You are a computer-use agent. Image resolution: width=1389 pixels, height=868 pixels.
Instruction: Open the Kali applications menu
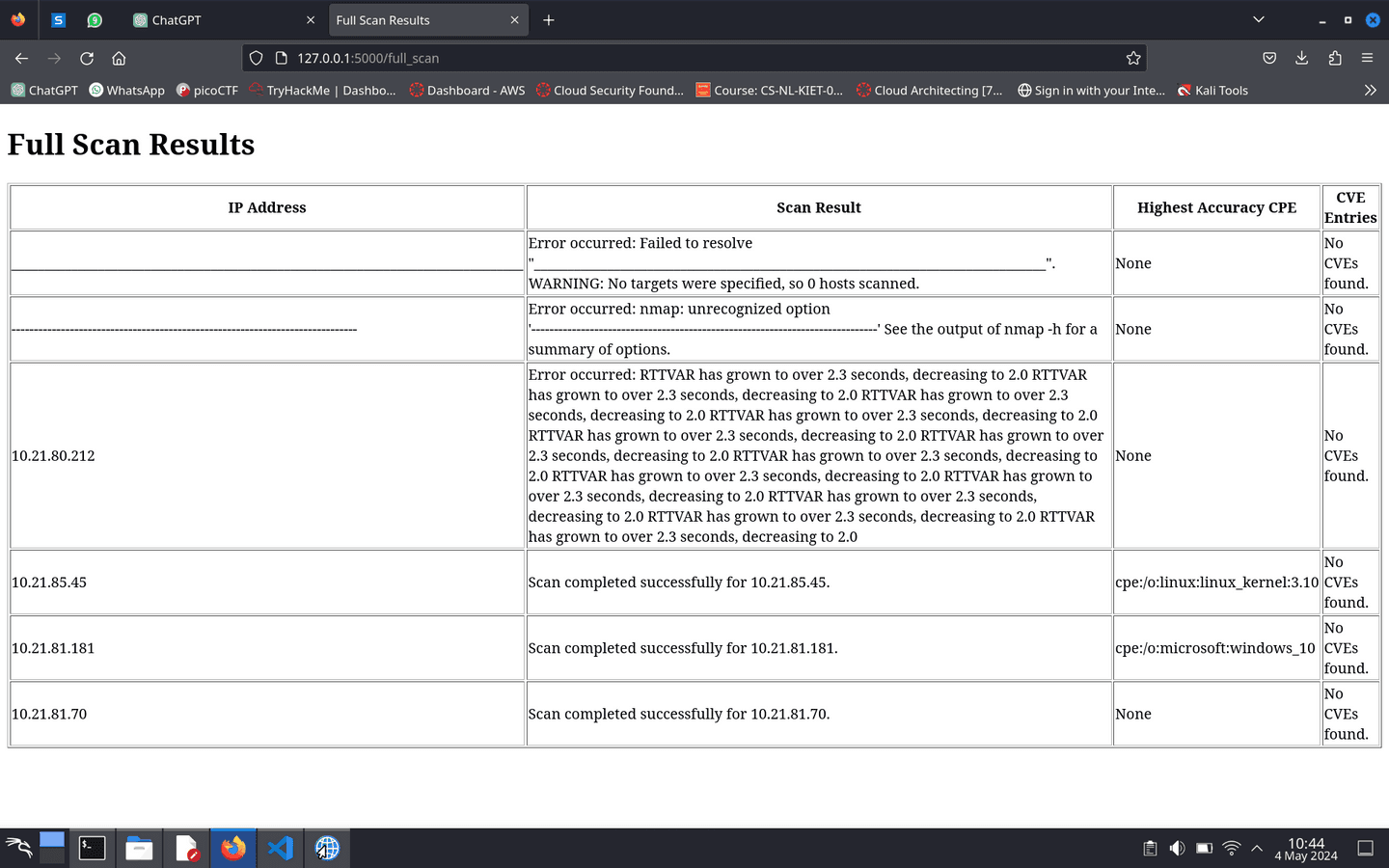coord(18,848)
